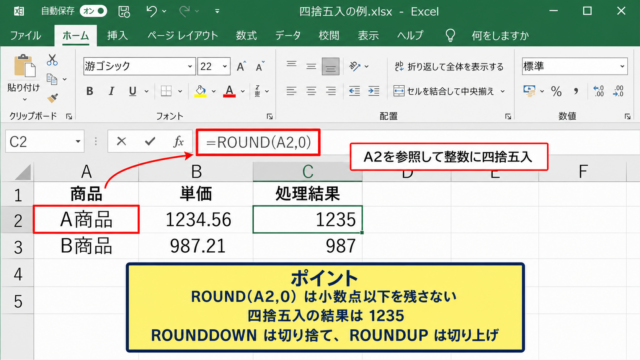Apply red font color A
The height and width of the screenshot is (360, 640).
click(229, 91)
